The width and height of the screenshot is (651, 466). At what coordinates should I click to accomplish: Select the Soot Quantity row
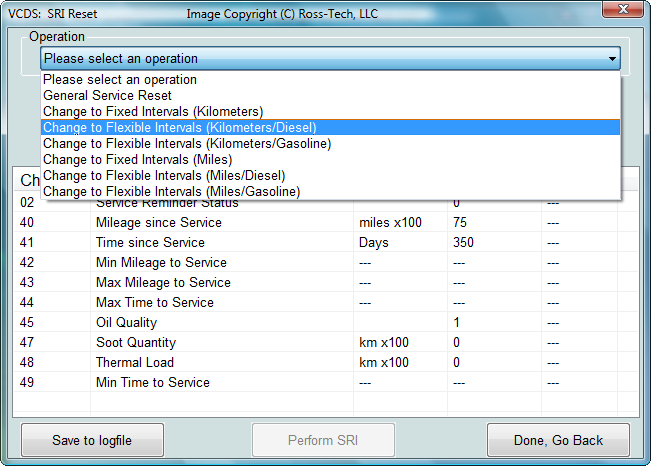(135, 342)
